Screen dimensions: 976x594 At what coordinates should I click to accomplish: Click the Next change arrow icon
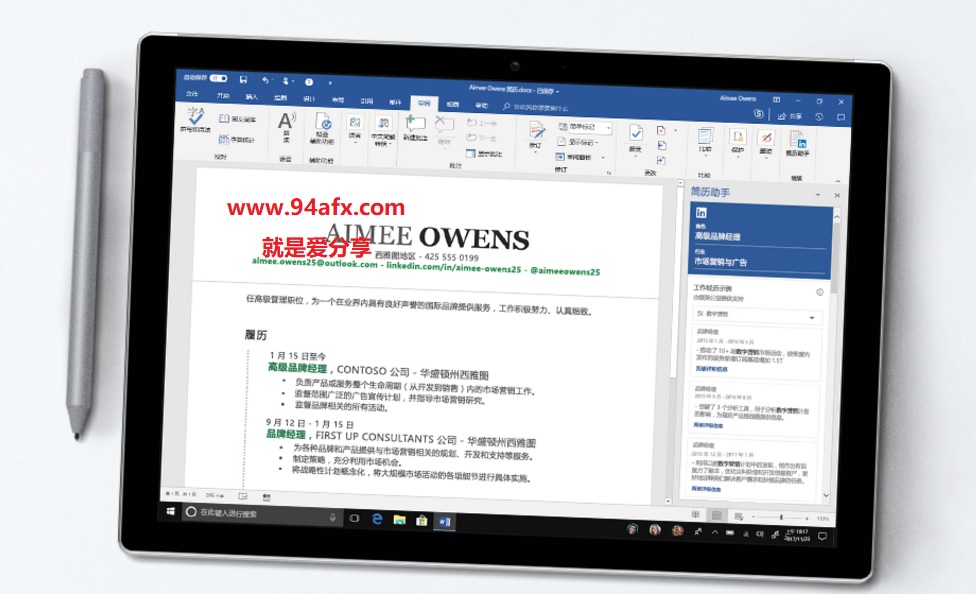click(x=661, y=161)
